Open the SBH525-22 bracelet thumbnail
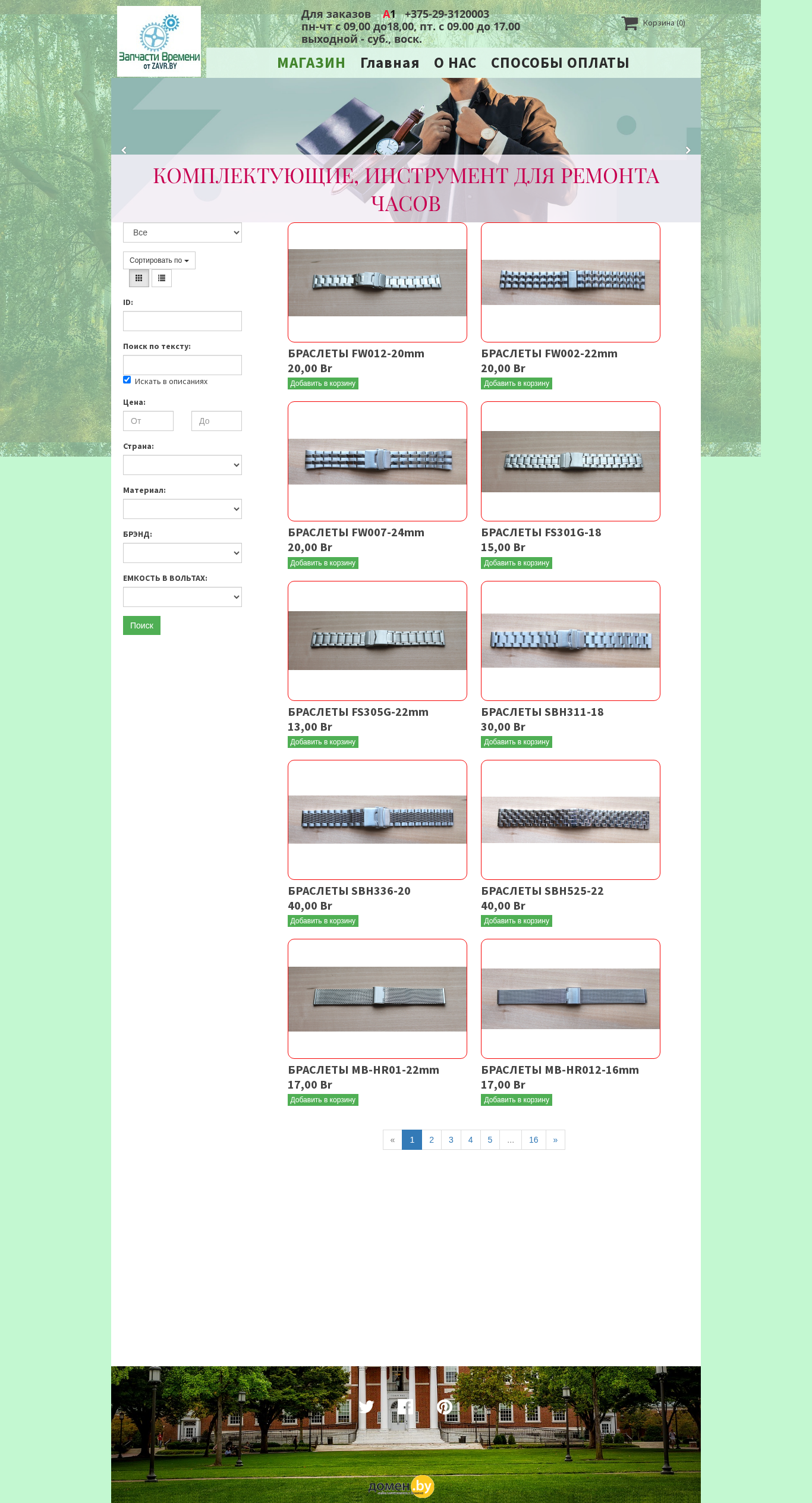The width and height of the screenshot is (812, 1503). [x=571, y=820]
